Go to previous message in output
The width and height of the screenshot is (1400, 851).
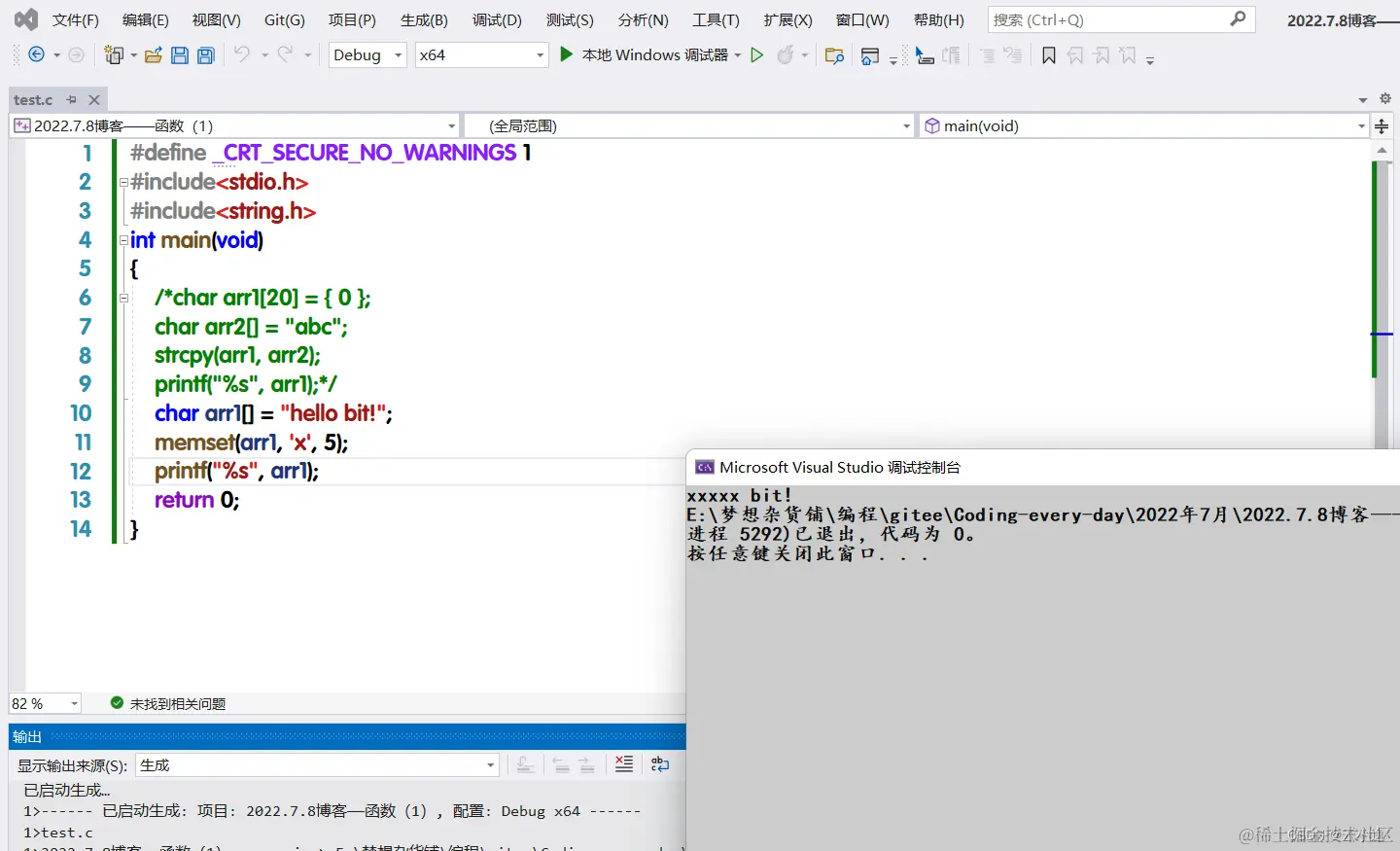pos(561,764)
